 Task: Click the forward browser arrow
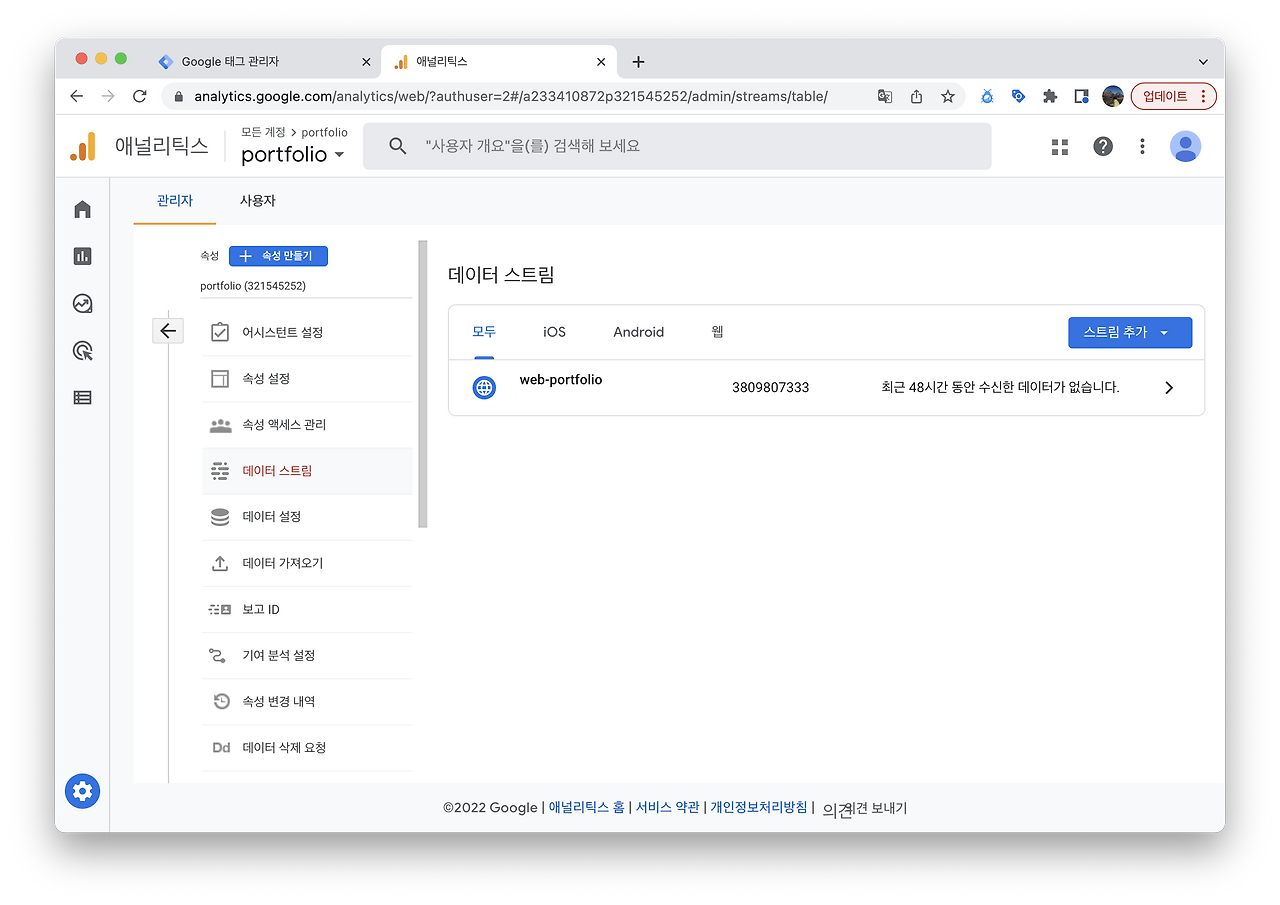[108, 96]
